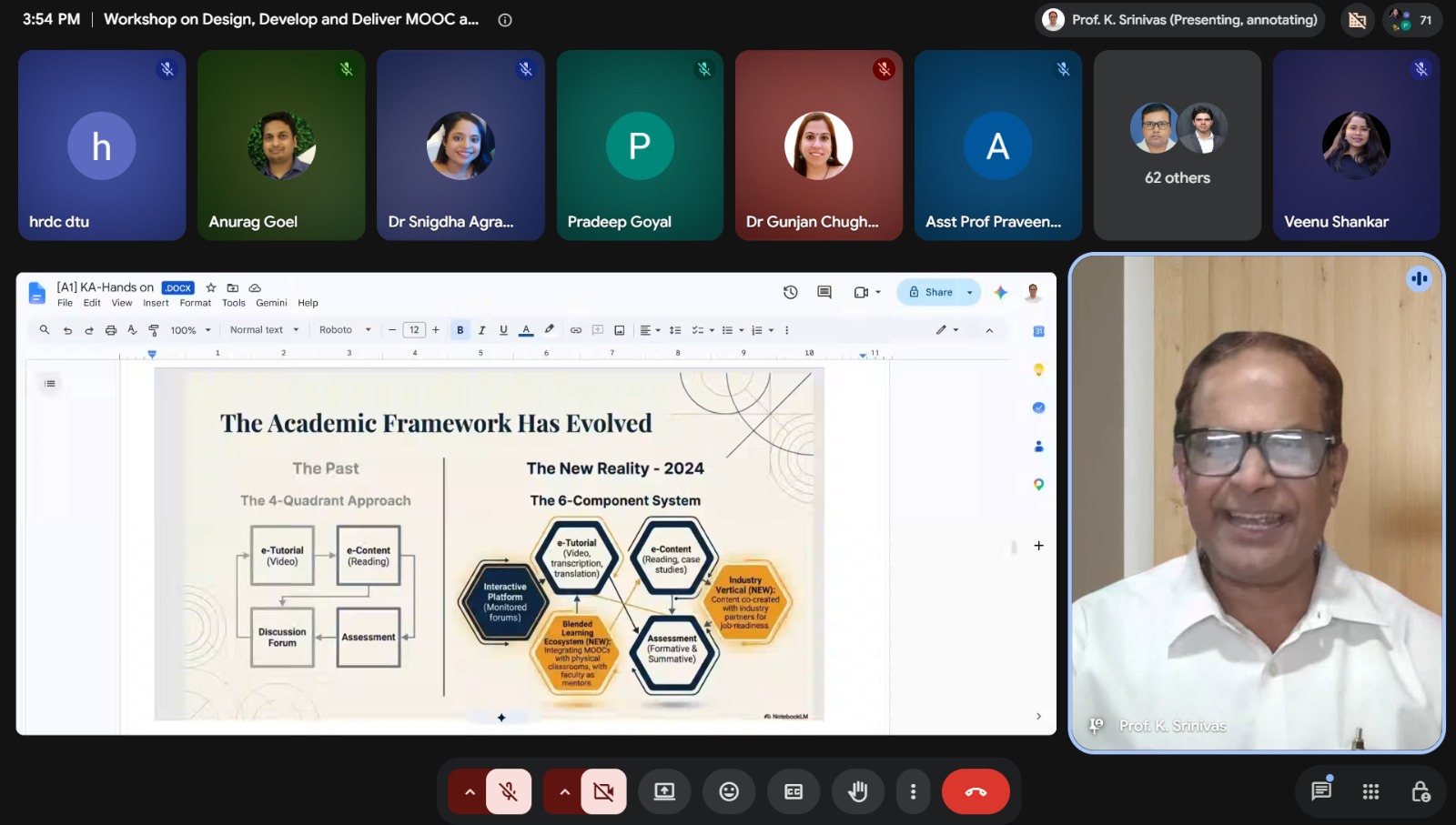Raise hand in the meeting

[x=857, y=791]
